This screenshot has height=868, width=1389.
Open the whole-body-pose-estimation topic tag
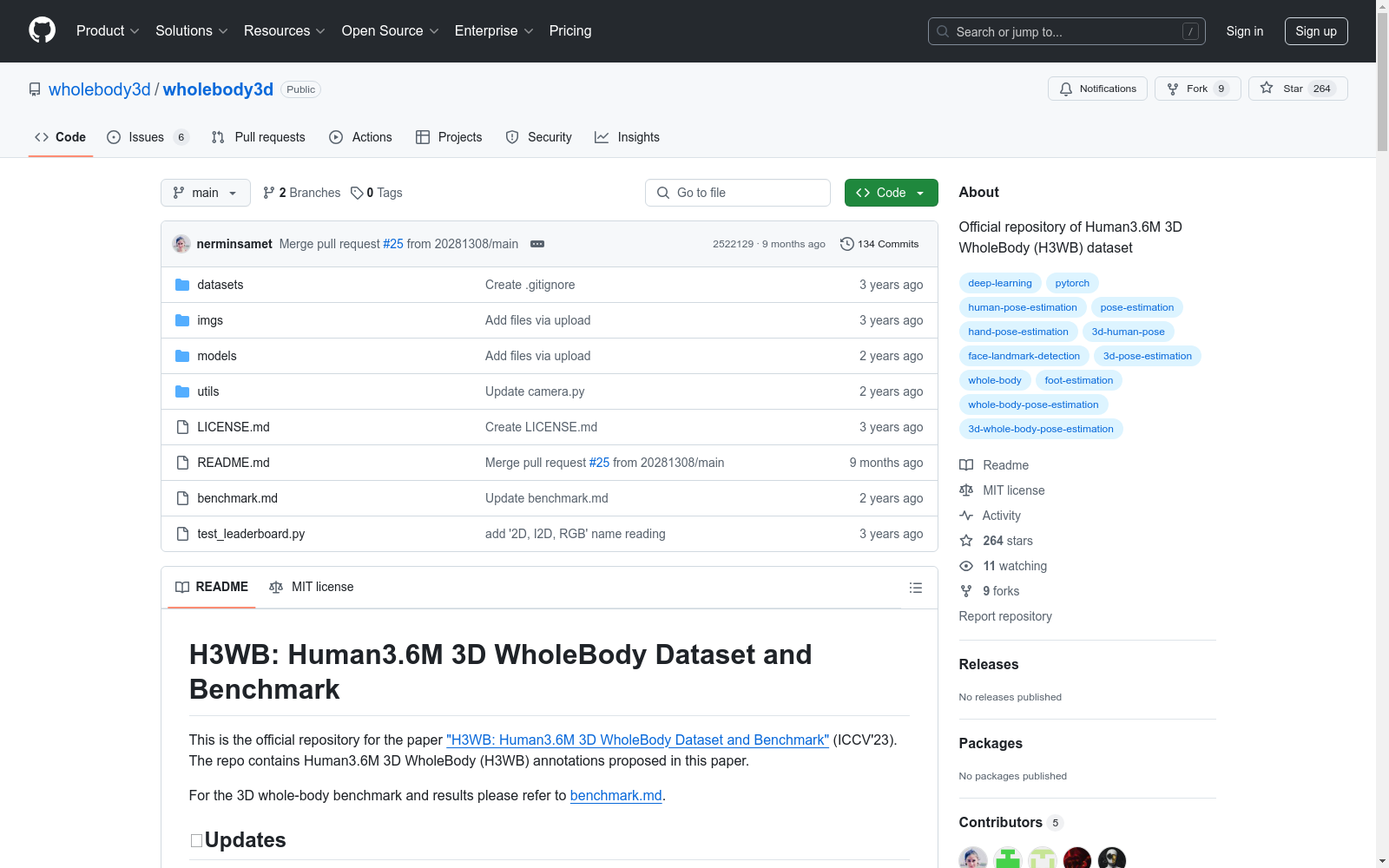point(1034,404)
